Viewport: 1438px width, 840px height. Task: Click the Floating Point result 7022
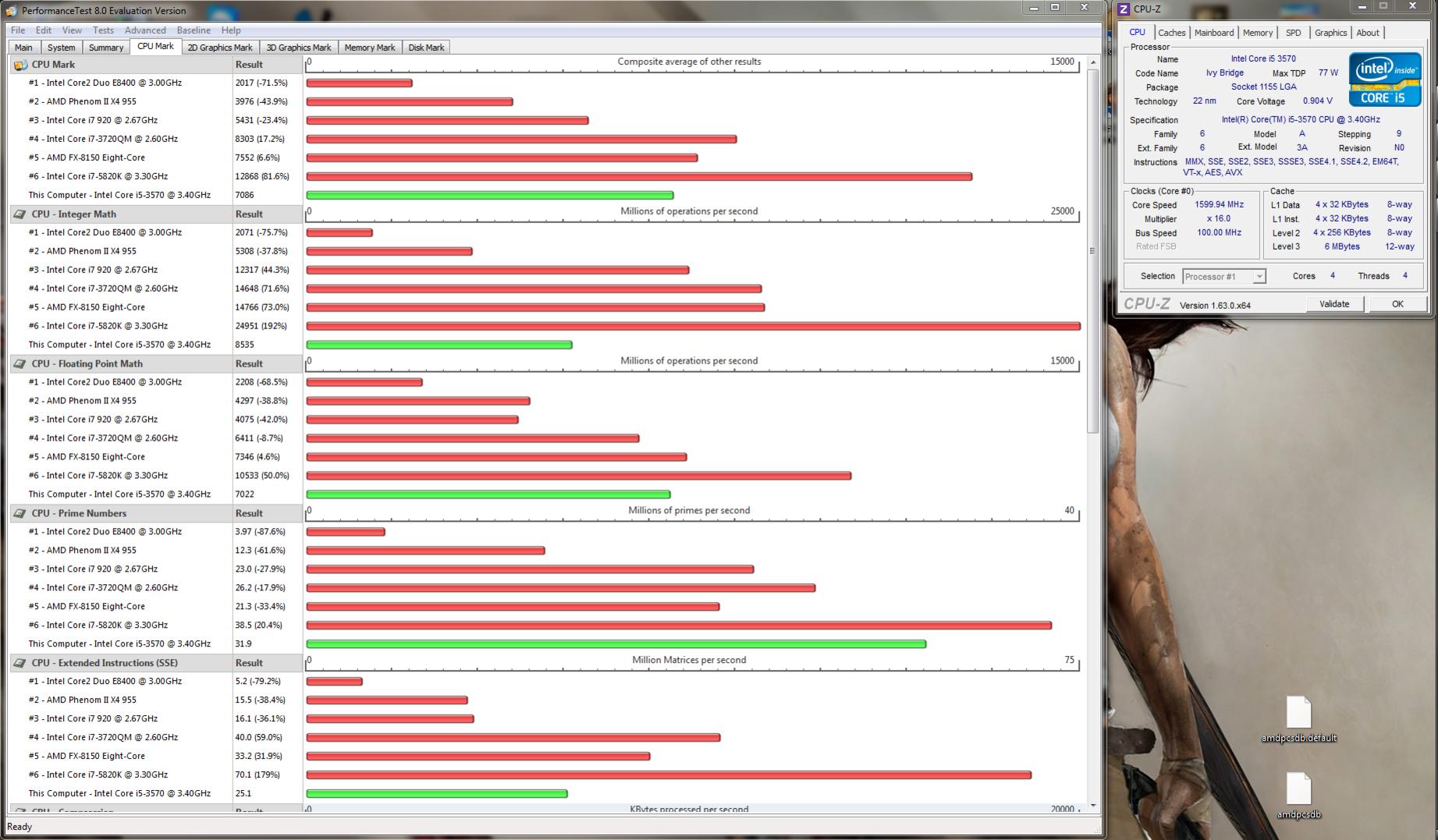coord(244,494)
